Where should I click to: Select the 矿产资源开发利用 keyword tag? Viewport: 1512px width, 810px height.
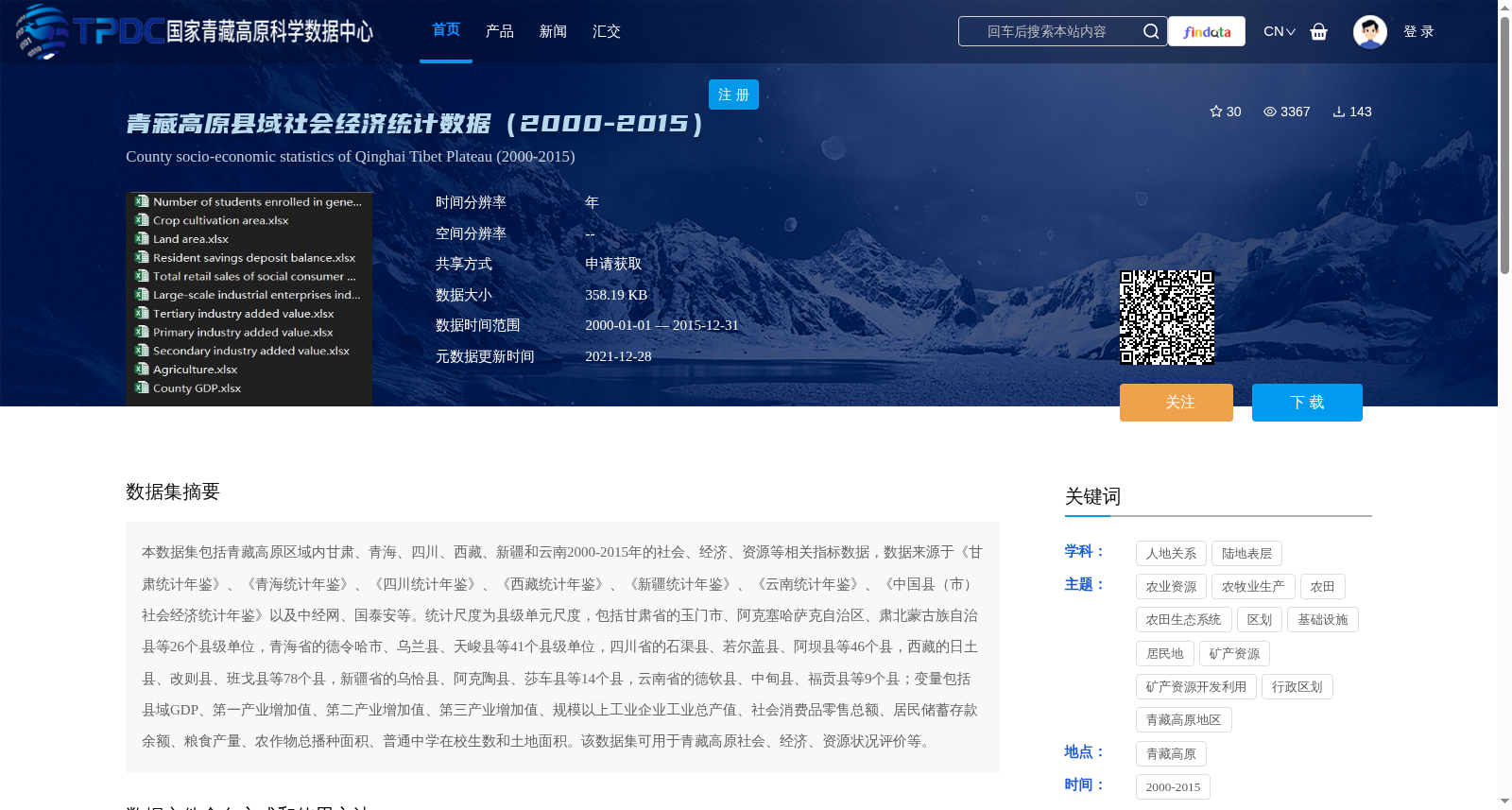click(1195, 687)
